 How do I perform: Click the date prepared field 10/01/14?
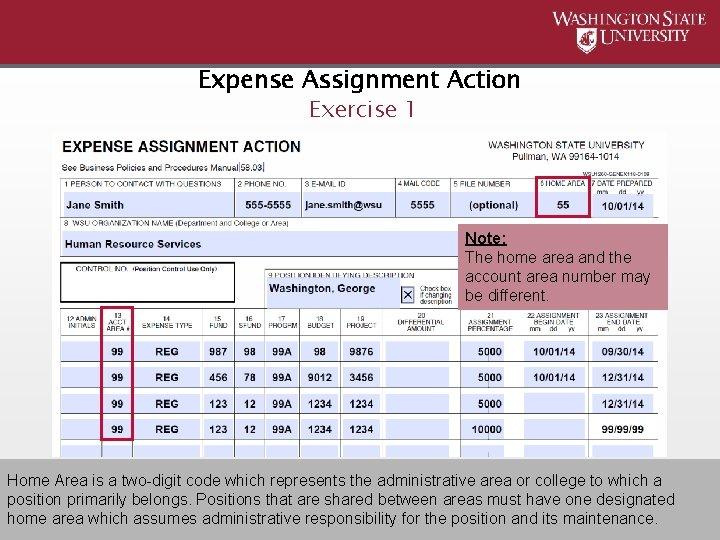(x=623, y=206)
